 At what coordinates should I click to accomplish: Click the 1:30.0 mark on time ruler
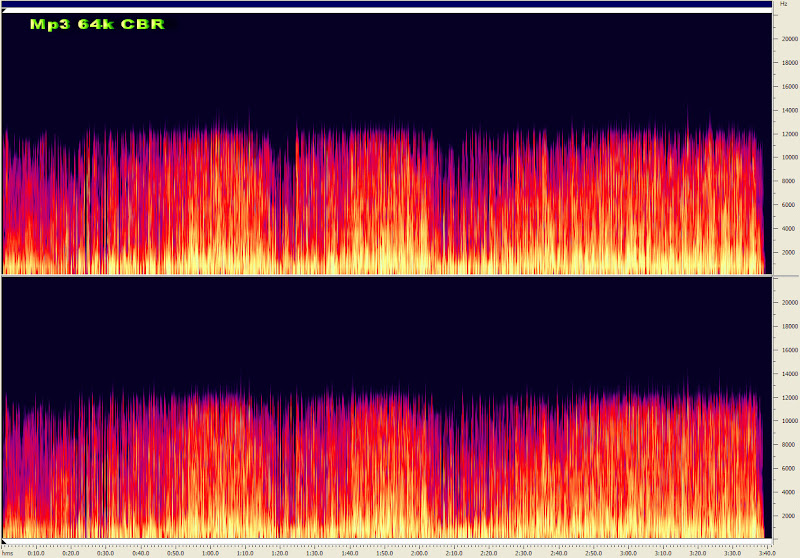(315, 551)
